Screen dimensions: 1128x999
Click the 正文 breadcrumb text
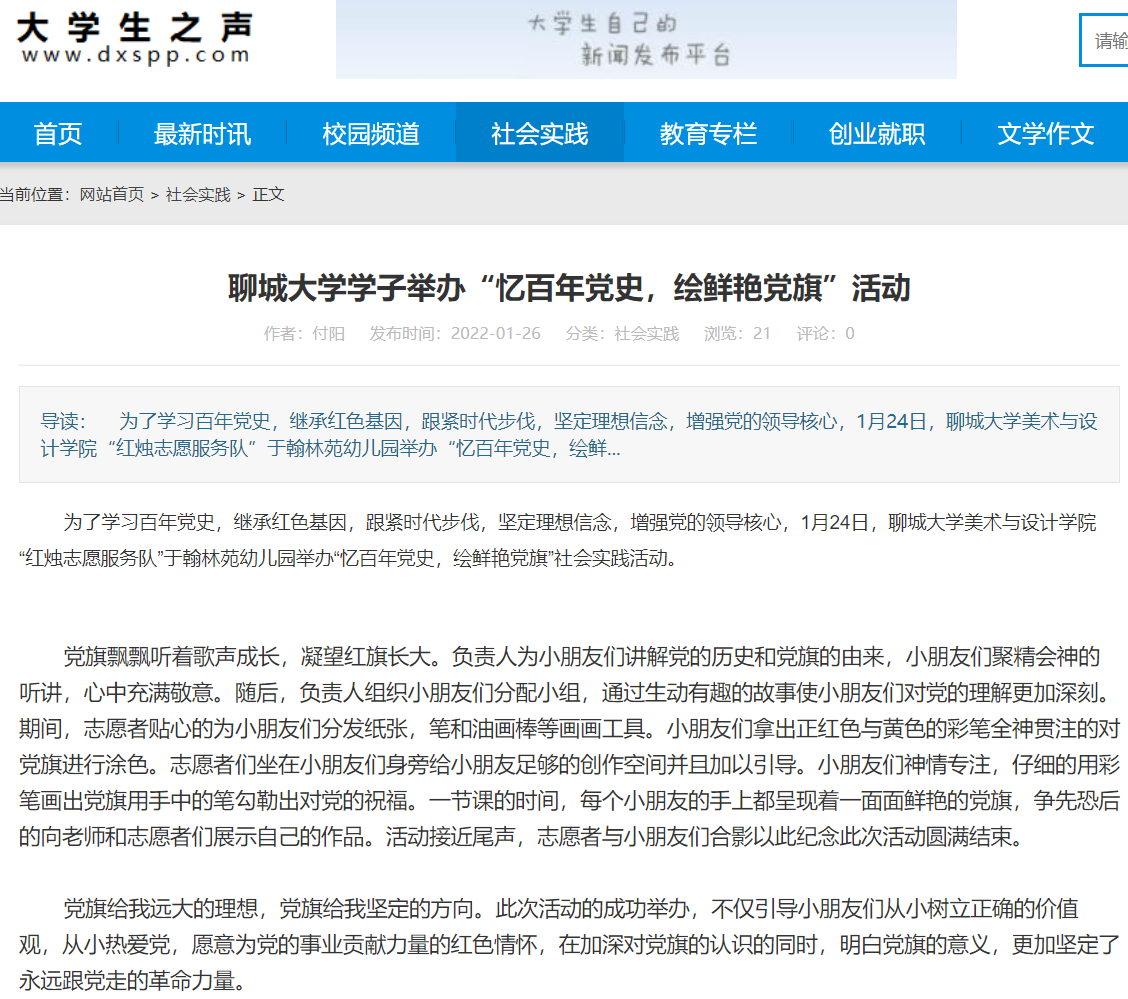(268, 195)
